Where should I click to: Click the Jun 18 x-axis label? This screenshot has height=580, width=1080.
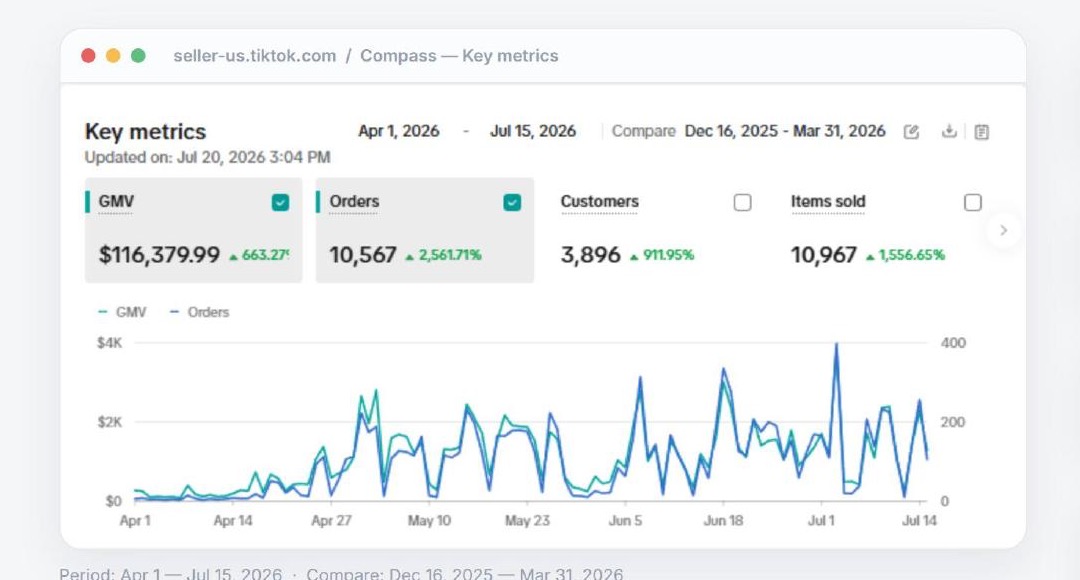click(x=723, y=521)
